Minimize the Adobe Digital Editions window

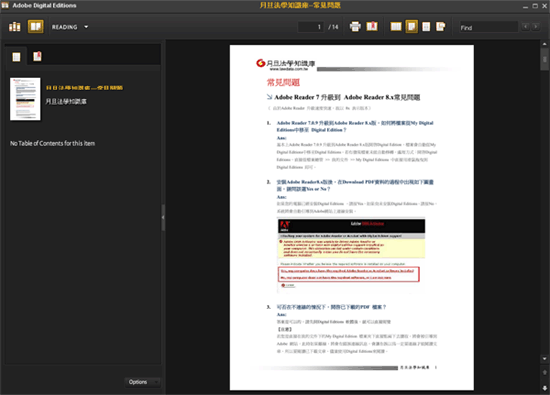click(525, 6)
